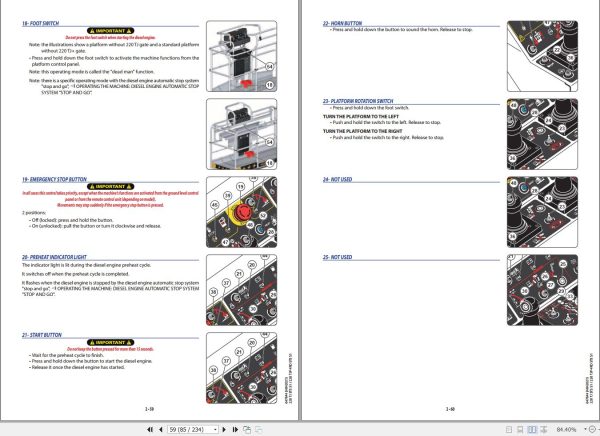Click the Start Button panel illustration
This screenshot has height=436, width=600.
[241, 368]
